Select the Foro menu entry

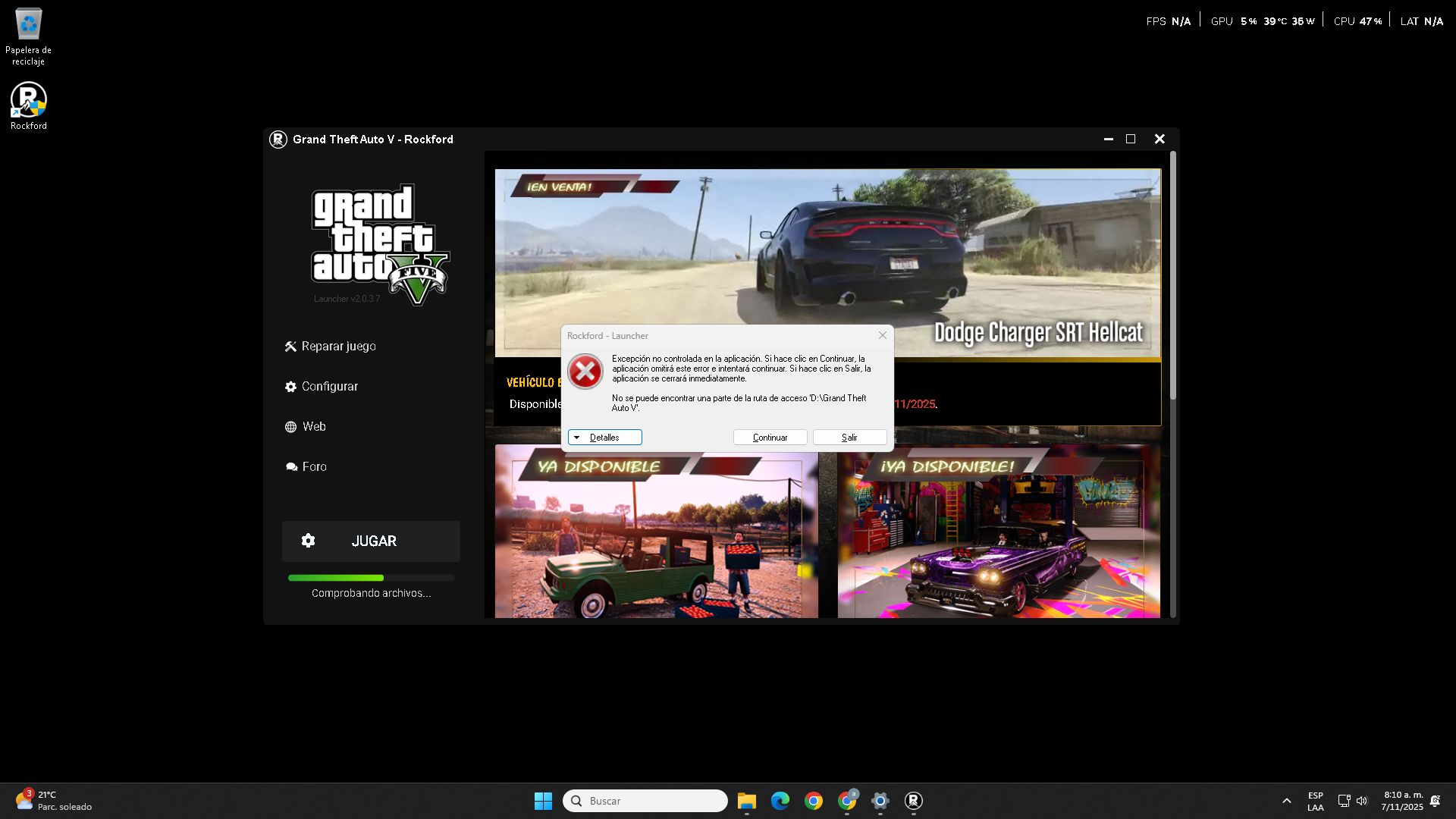pyautogui.click(x=314, y=467)
